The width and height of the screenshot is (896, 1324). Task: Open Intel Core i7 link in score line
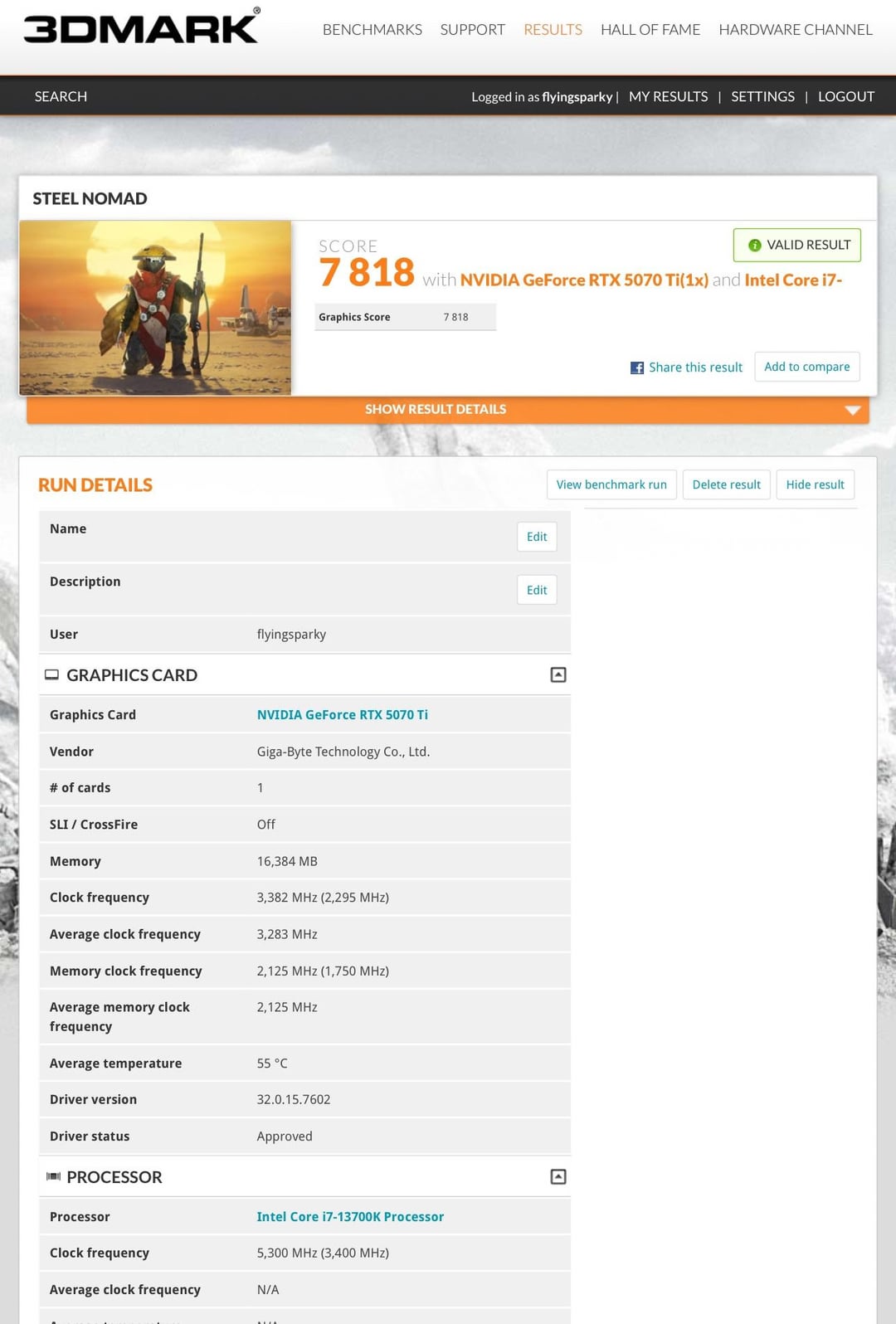pos(793,280)
